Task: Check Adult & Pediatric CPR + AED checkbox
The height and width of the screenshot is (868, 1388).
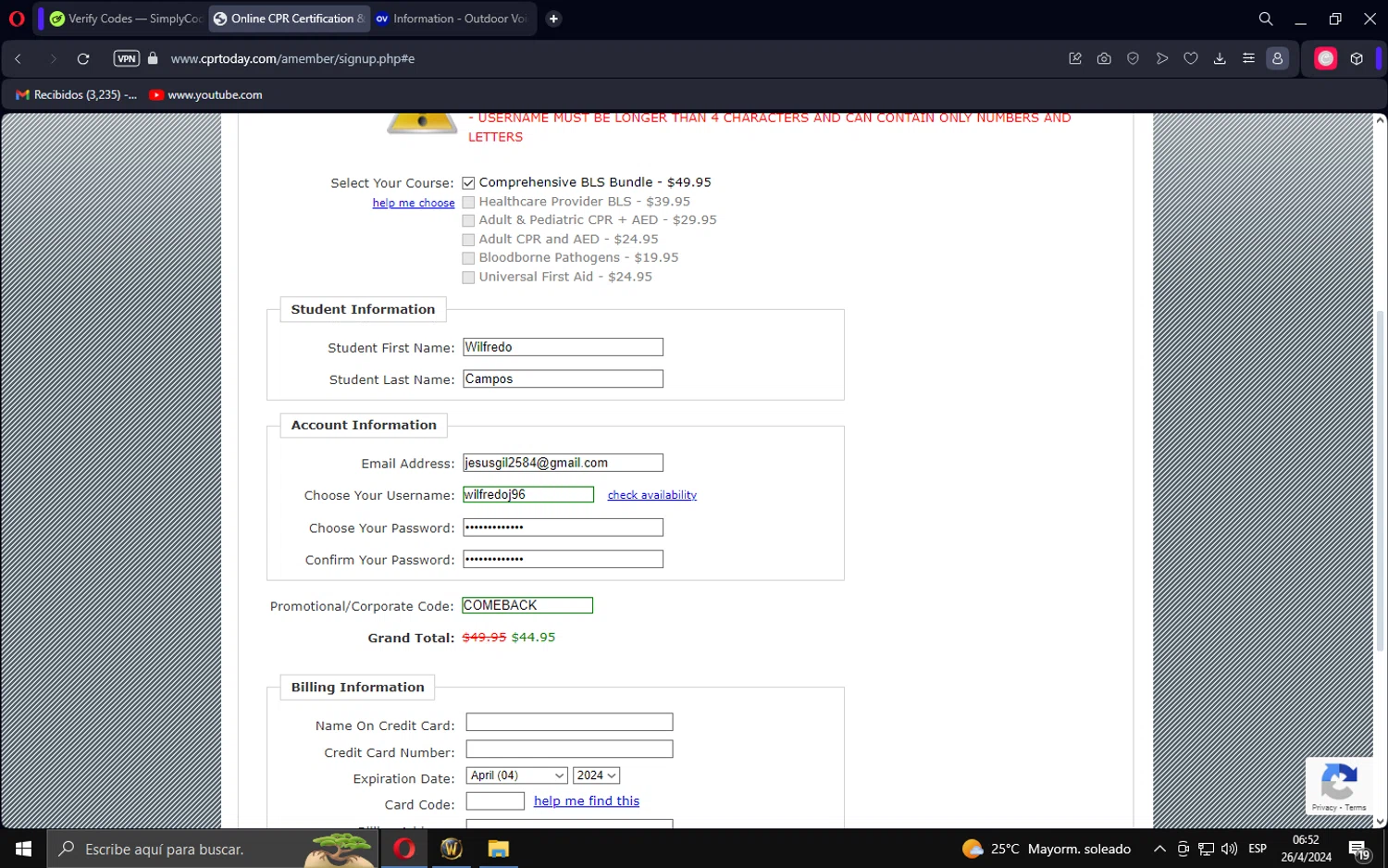Action: [x=468, y=220]
